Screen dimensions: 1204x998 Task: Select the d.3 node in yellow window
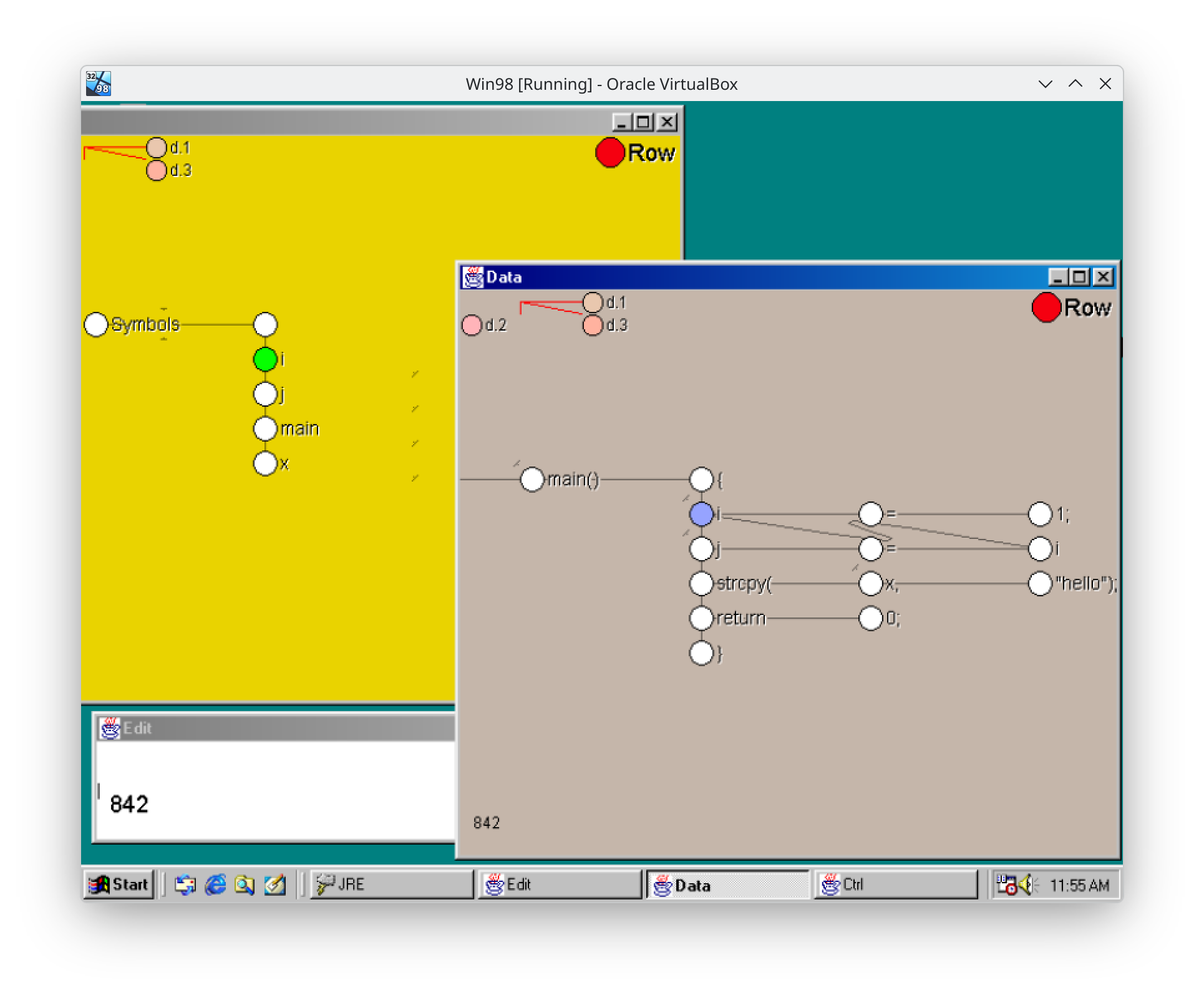click(156, 170)
